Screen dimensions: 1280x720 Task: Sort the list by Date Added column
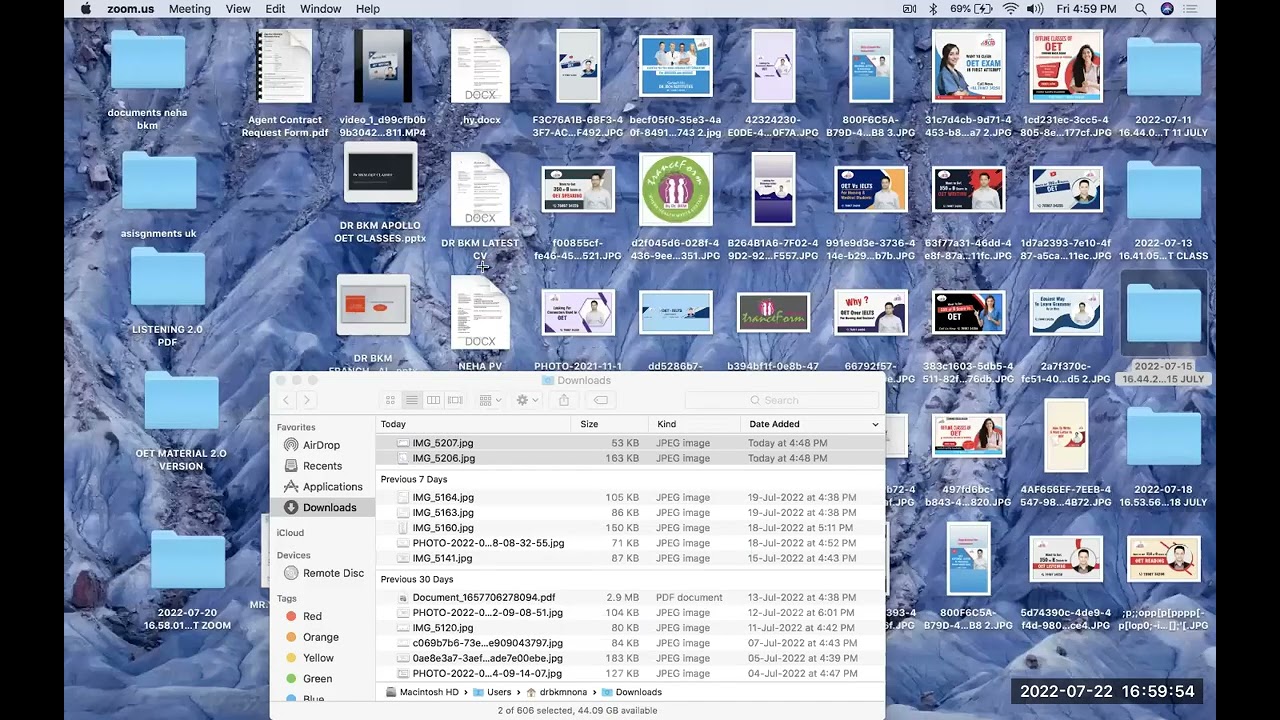(x=813, y=424)
